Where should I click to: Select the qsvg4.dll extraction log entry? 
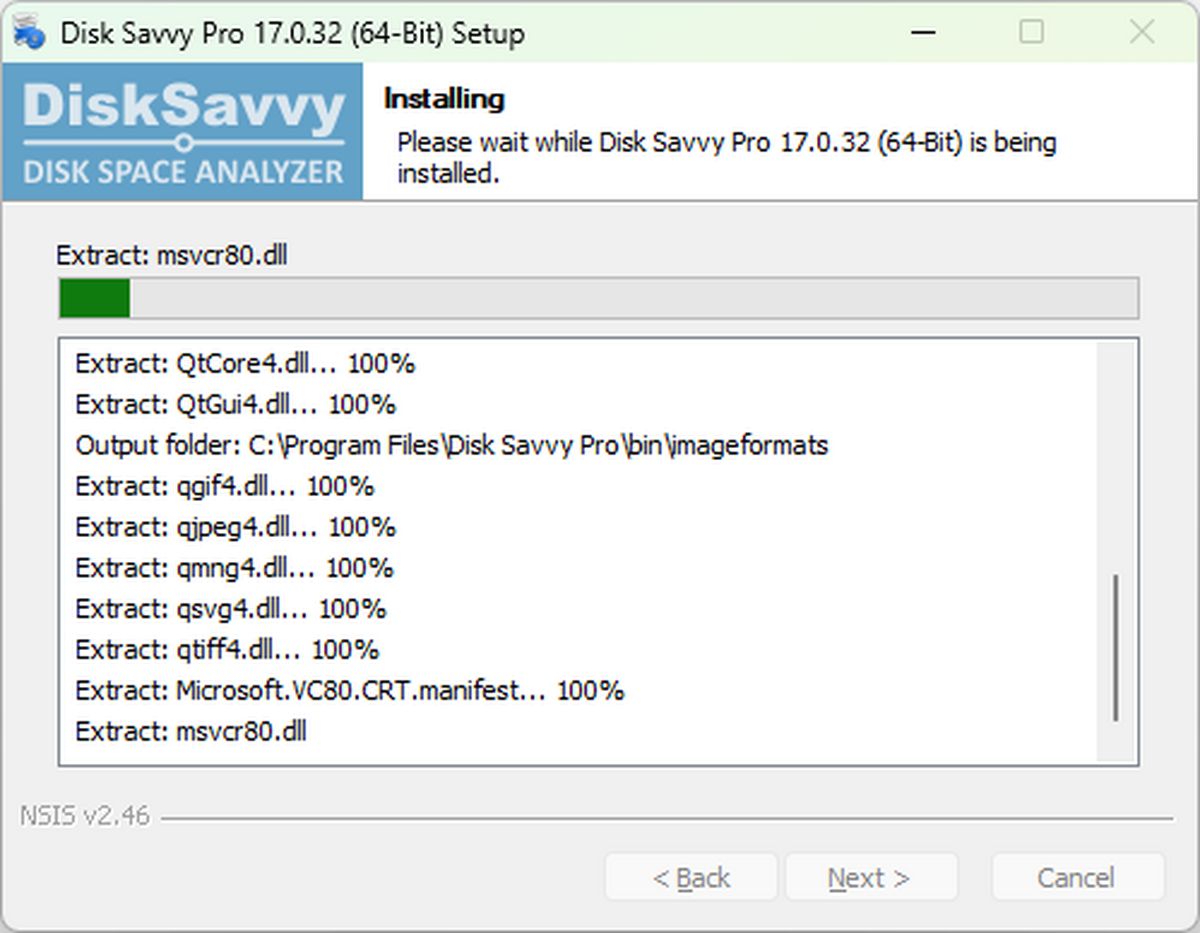pos(230,608)
